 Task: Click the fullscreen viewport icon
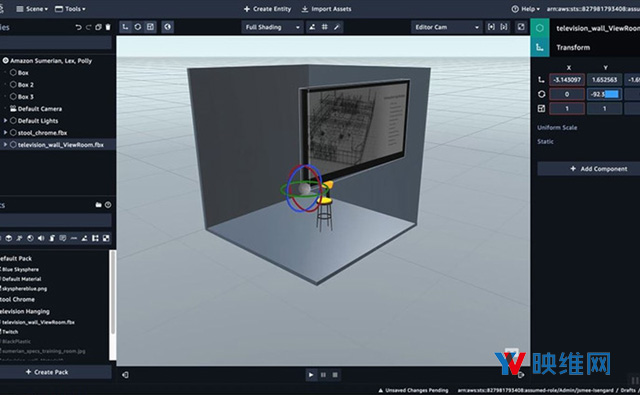(521, 27)
